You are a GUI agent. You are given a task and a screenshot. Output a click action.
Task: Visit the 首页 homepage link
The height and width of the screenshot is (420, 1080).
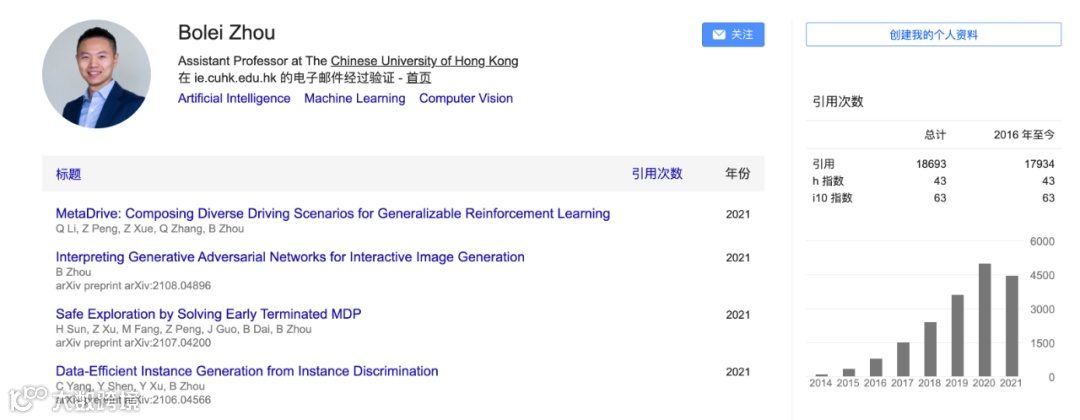(419, 78)
